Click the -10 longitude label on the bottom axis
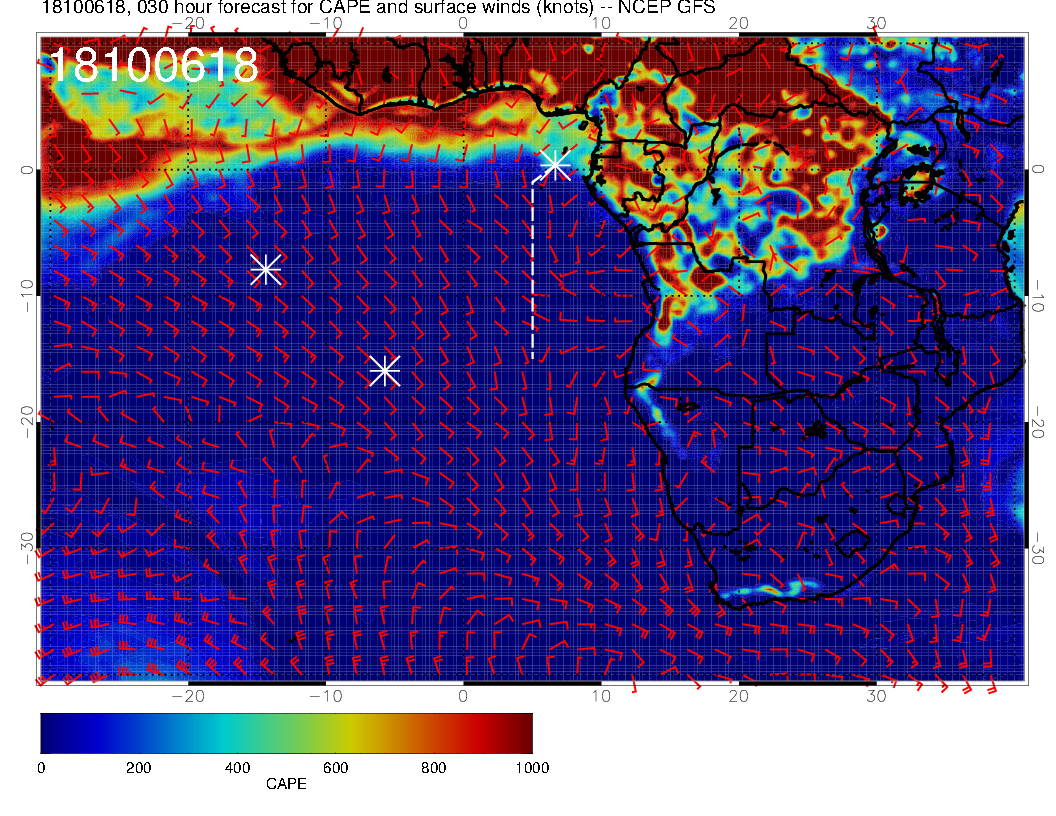Image resolution: width=1056 pixels, height=816 pixels. (x=326, y=696)
